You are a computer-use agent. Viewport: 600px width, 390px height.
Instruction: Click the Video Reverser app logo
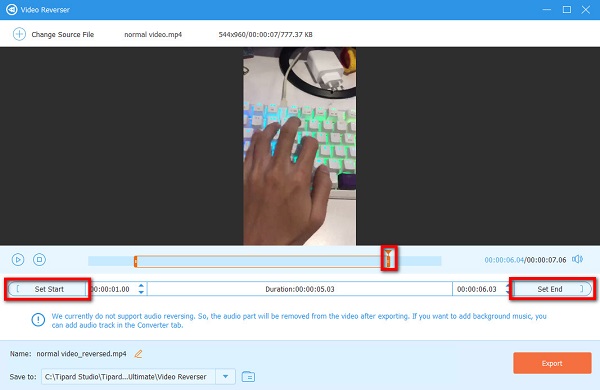click(11, 10)
